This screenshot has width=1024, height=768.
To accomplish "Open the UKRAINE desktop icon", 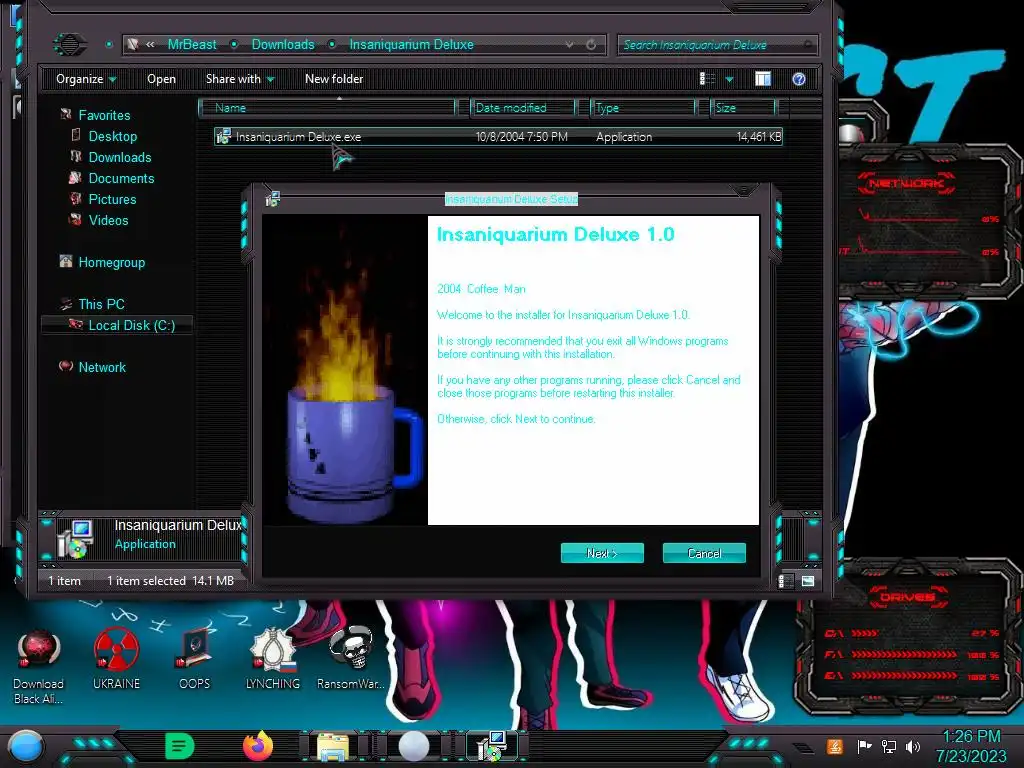I will click(x=116, y=659).
